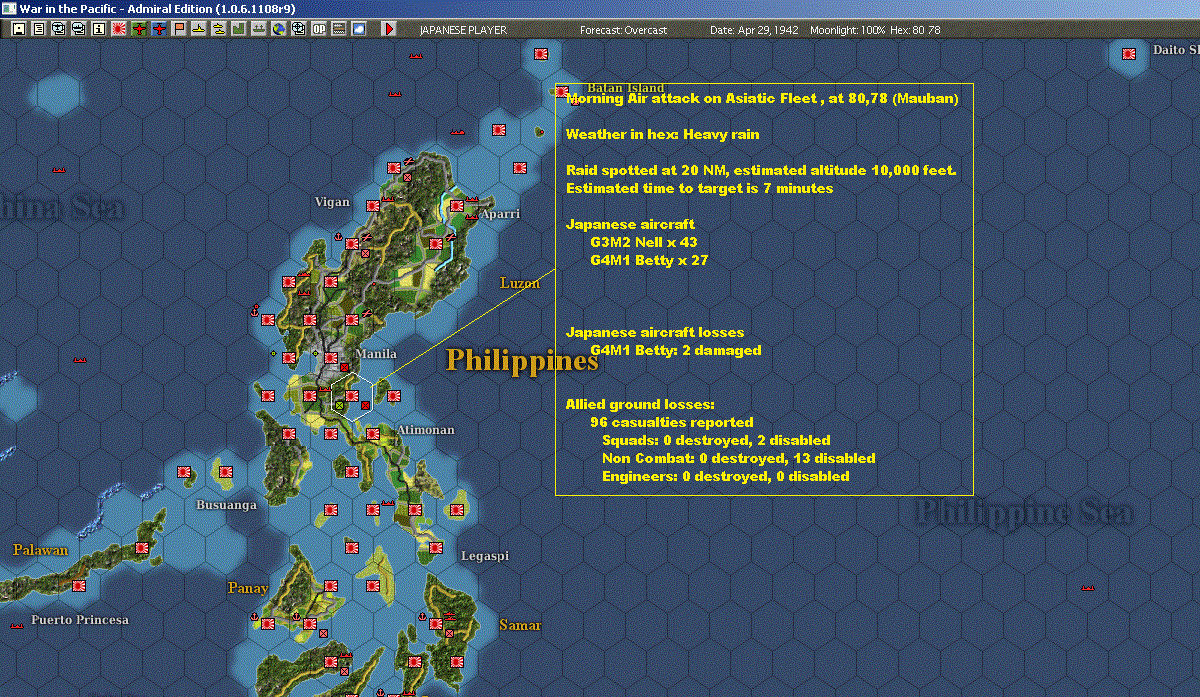Click the gray ships toolbar icon
Screen dimensions: 1200x697
[x=259, y=30]
